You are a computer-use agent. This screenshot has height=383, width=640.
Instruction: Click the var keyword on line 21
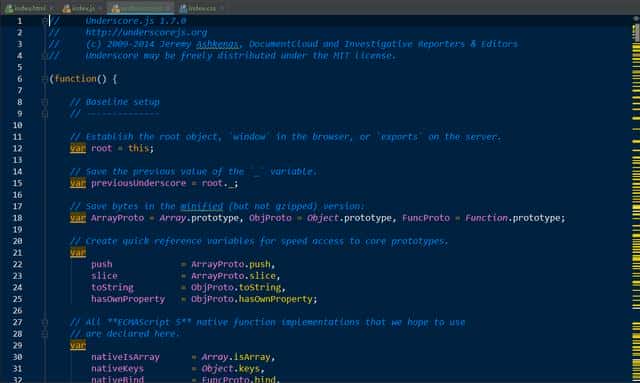78,253
